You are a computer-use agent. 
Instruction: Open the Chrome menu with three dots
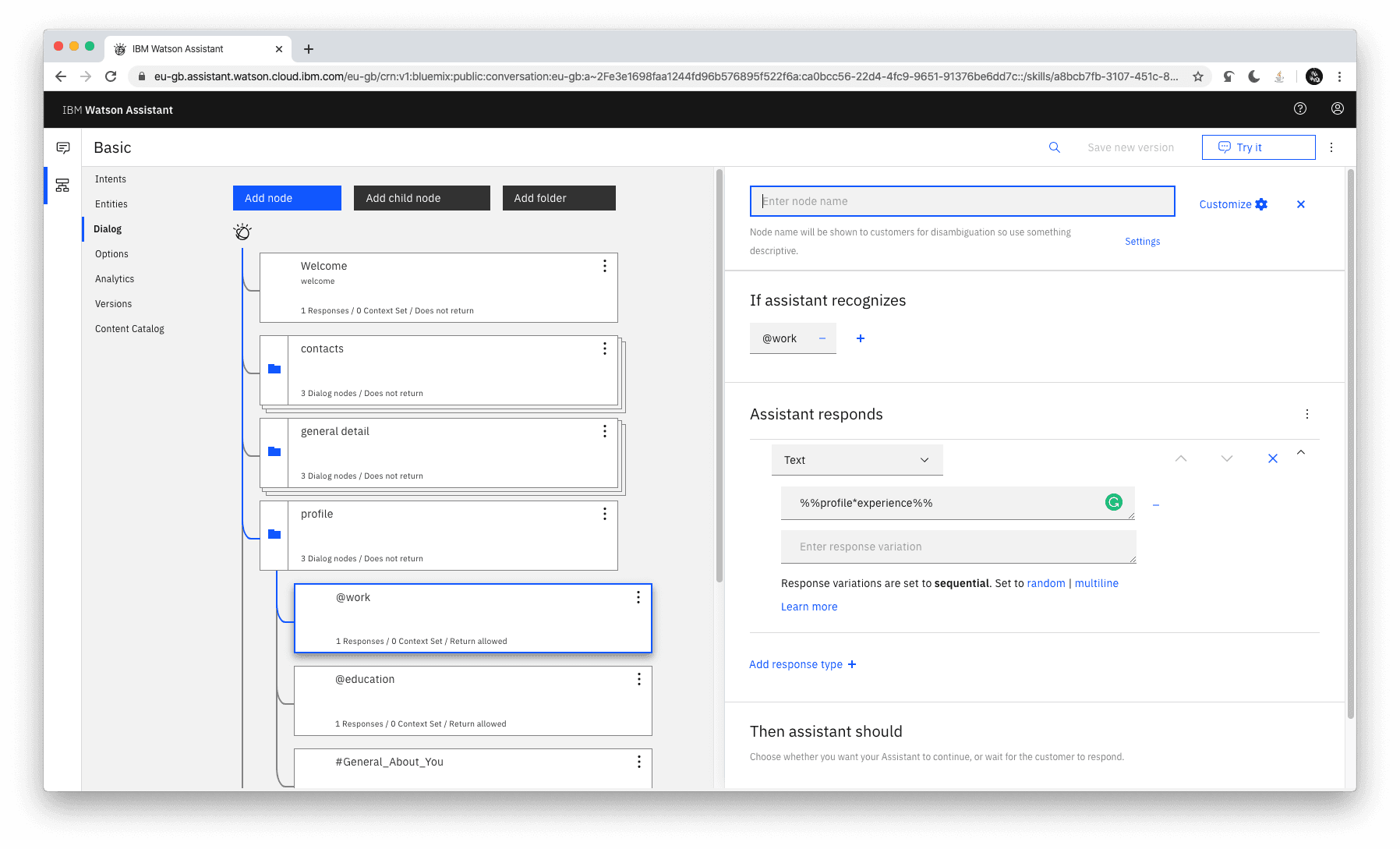click(1339, 76)
